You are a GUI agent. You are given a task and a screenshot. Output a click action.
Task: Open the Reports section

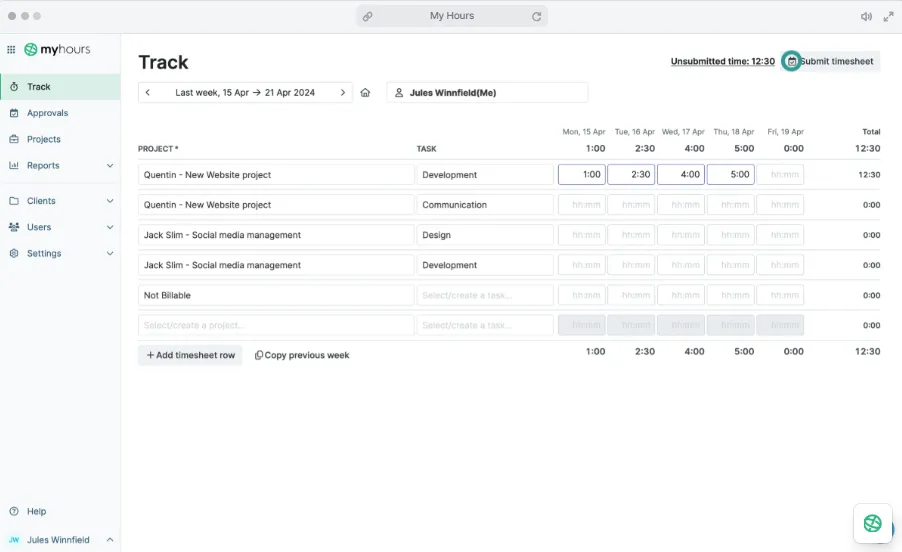coord(60,166)
